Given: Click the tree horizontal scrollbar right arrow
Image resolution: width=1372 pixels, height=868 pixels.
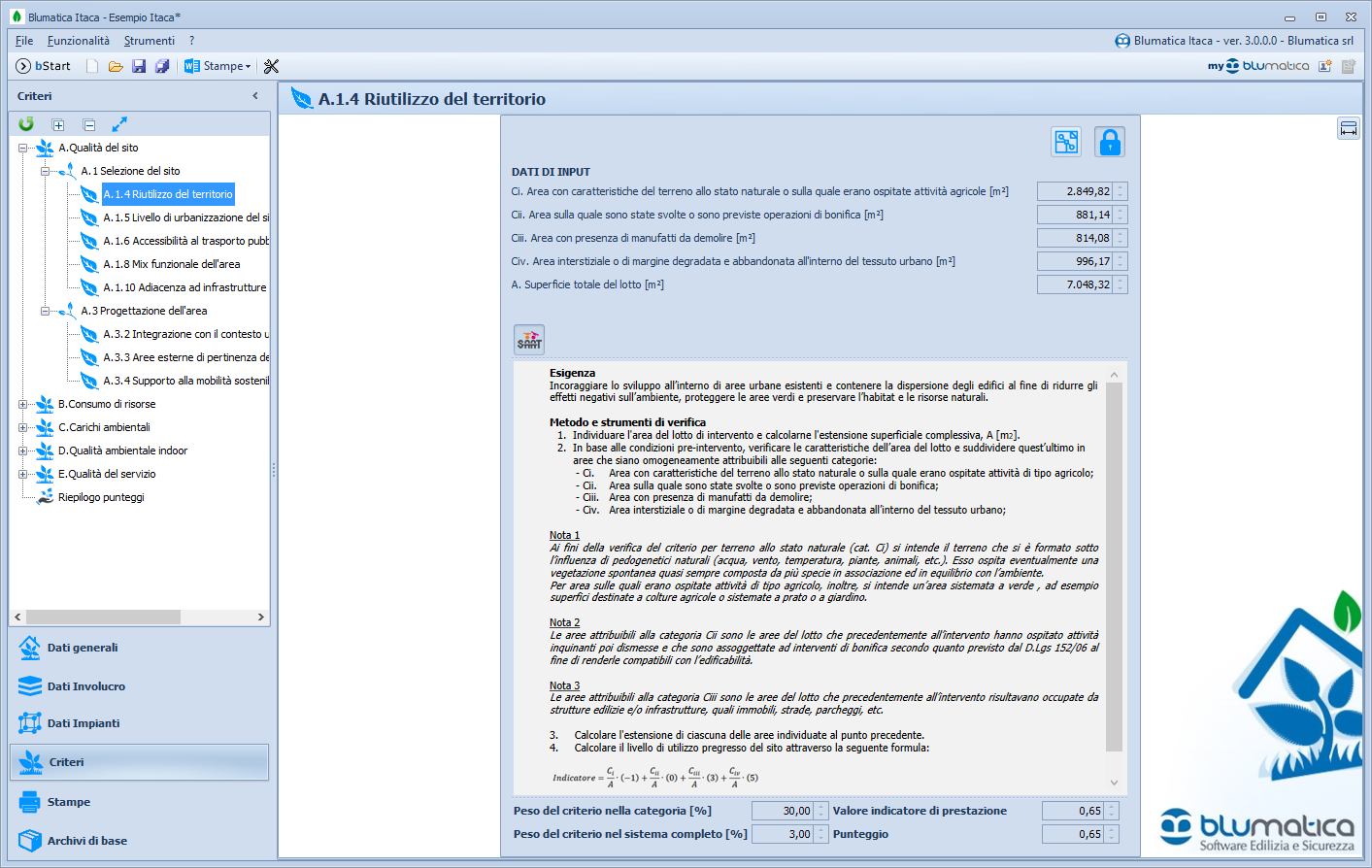Looking at the screenshot, I should point(260,618).
